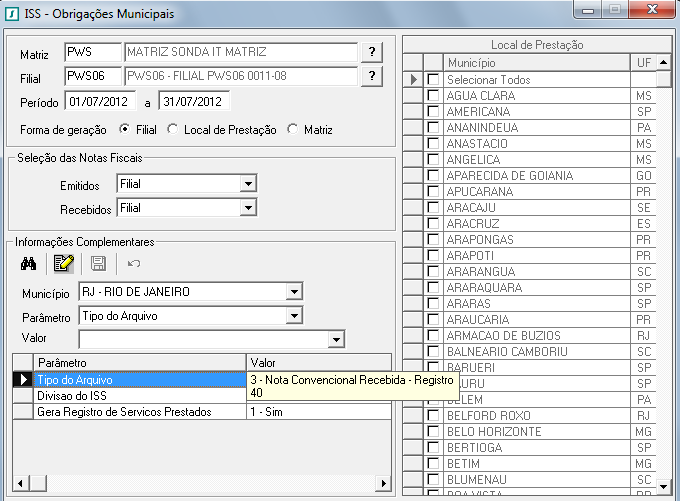680x501 pixels.
Task: Enable the BELO HORIZONTE municipality checkbox
Action: coord(433,432)
